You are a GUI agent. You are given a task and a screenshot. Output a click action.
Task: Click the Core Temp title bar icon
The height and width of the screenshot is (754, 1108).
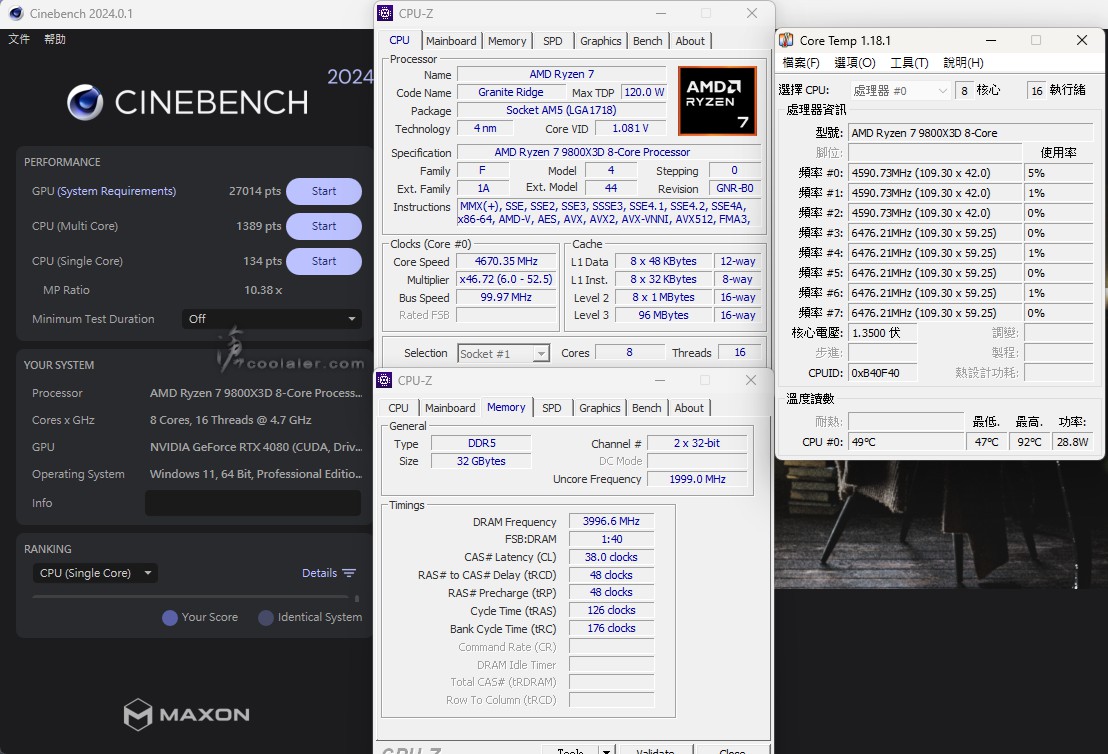point(786,40)
